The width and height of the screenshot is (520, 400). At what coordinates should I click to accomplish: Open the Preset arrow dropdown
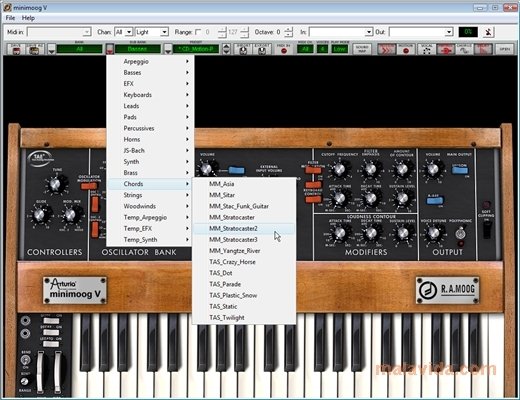(x=168, y=50)
